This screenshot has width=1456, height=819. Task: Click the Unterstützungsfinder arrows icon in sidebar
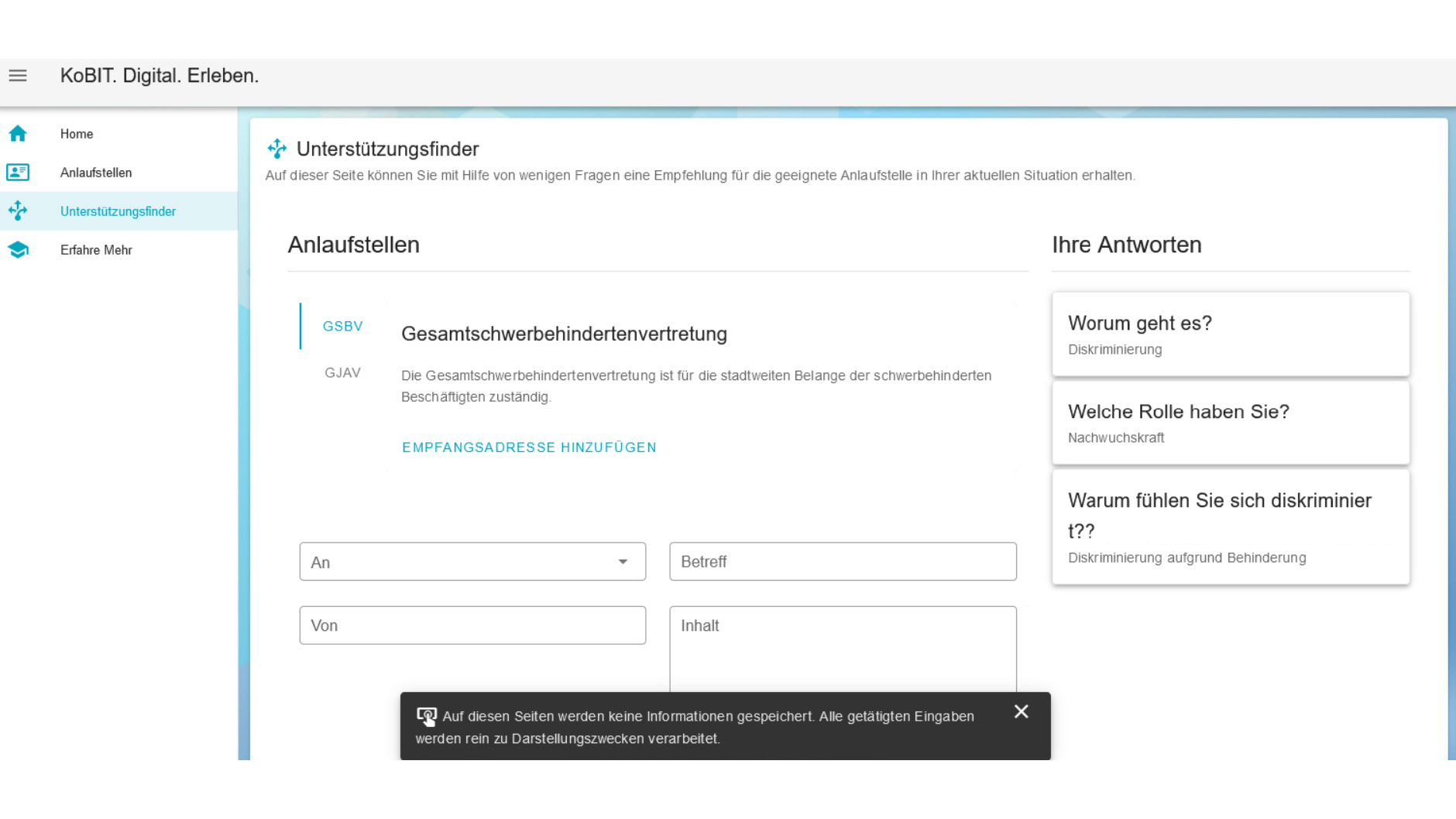coord(17,211)
